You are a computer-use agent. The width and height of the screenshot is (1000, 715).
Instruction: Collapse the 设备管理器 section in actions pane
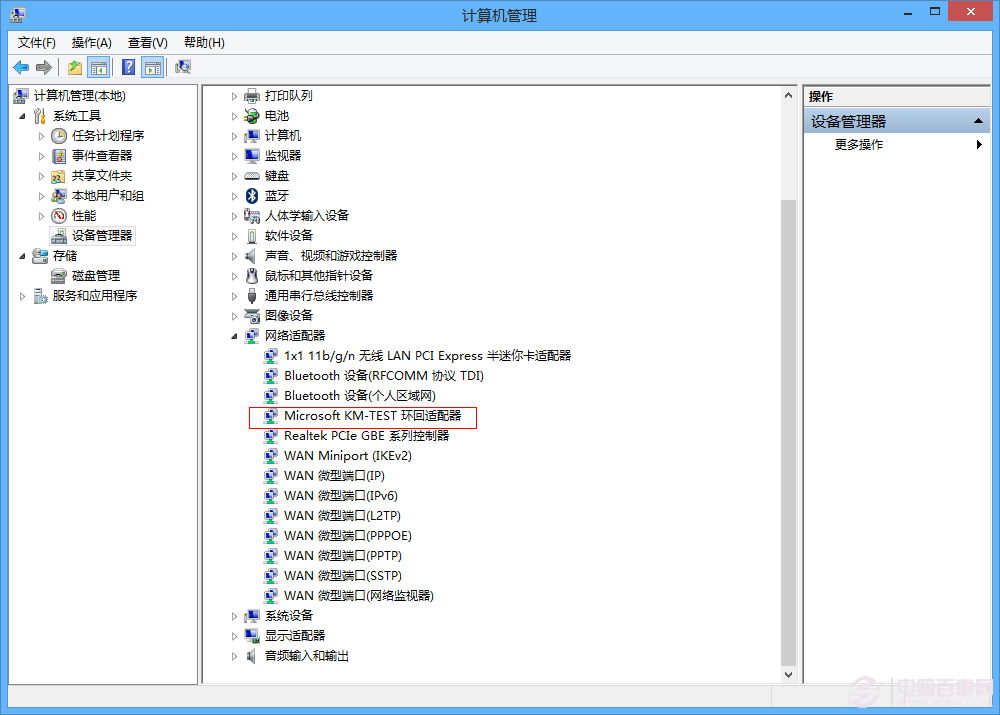point(981,122)
